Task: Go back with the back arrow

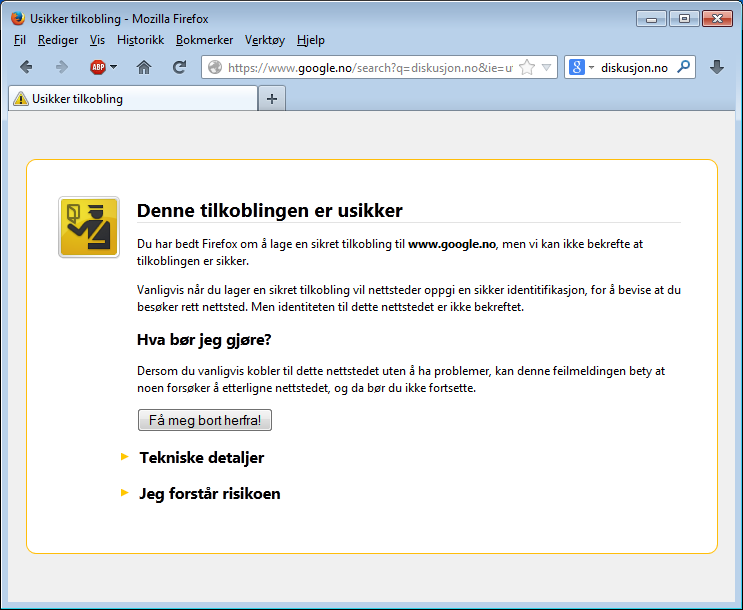Action: click(x=26, y=67)
